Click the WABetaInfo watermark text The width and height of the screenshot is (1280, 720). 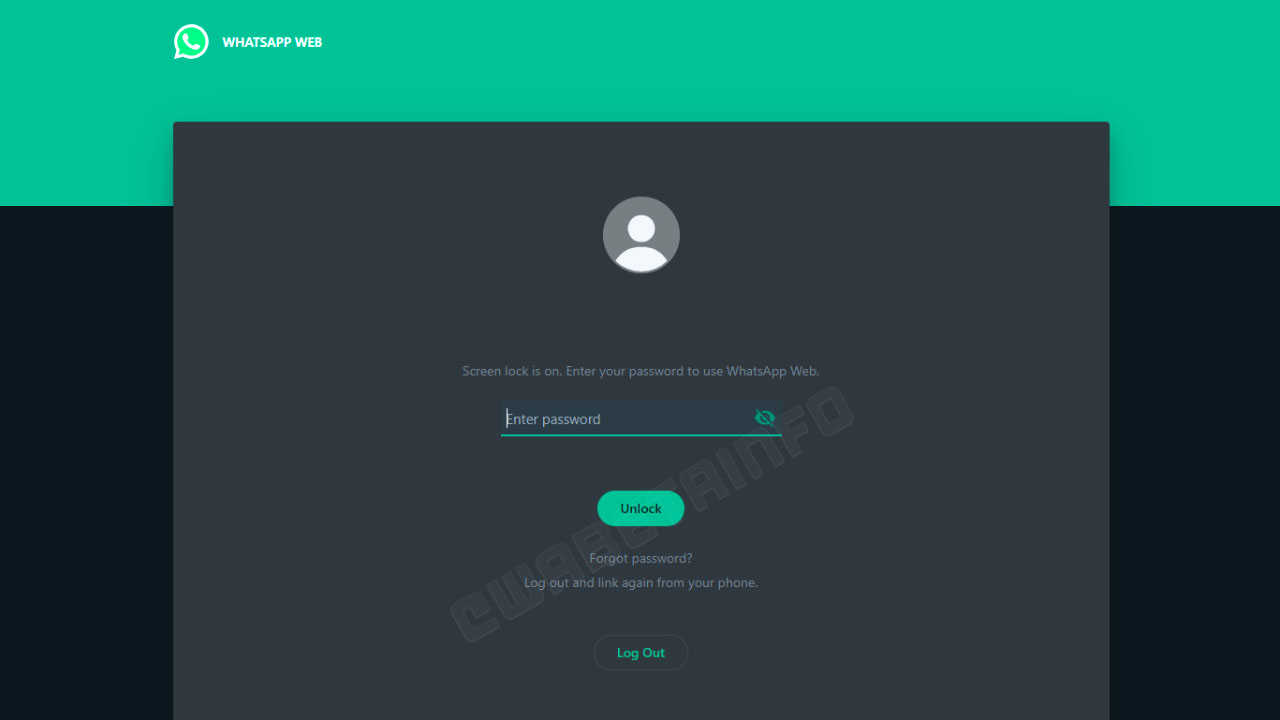(650, 514)
